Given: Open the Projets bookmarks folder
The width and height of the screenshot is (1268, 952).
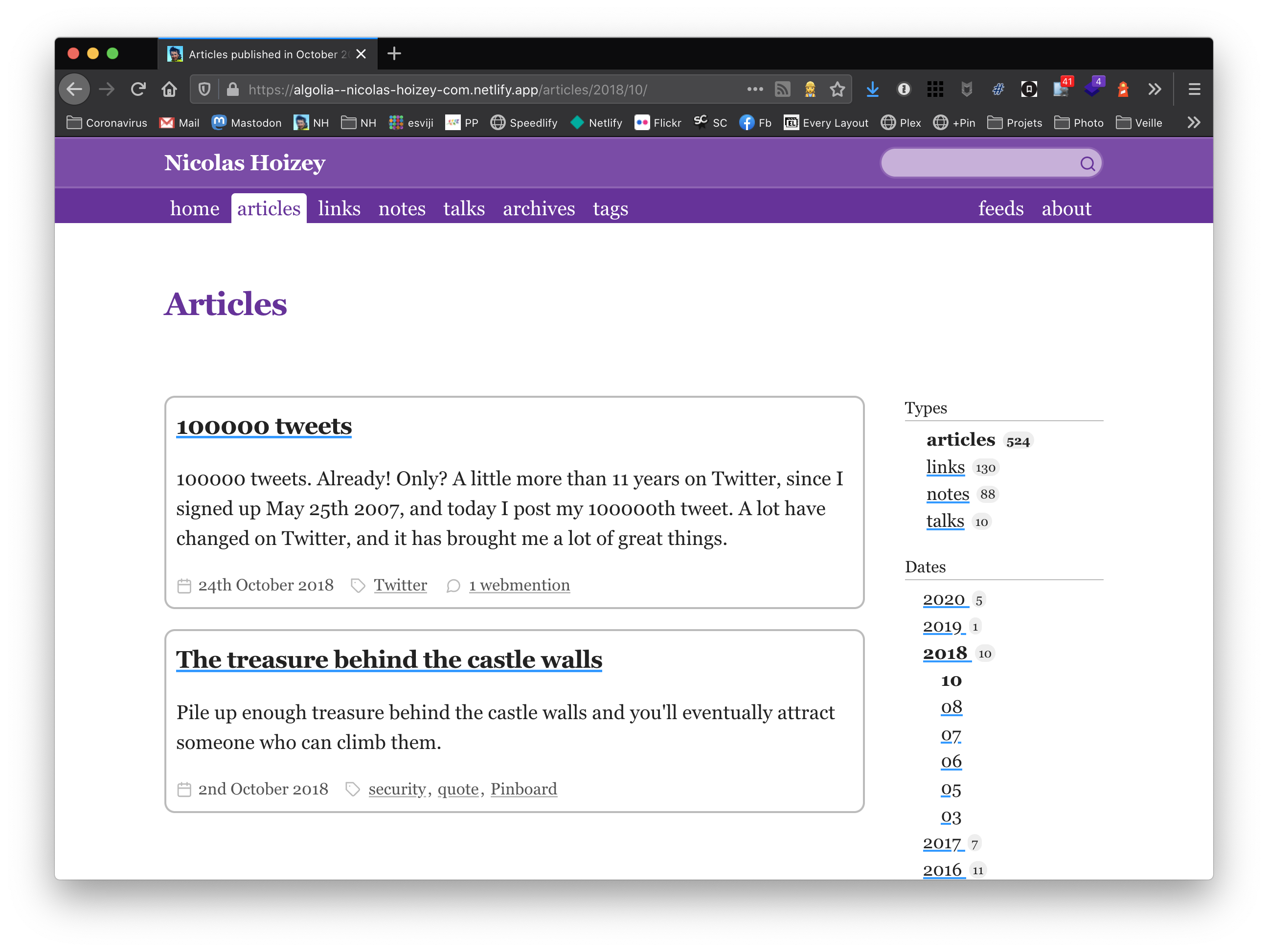Looking at the screenshot, I should 1015,123.
